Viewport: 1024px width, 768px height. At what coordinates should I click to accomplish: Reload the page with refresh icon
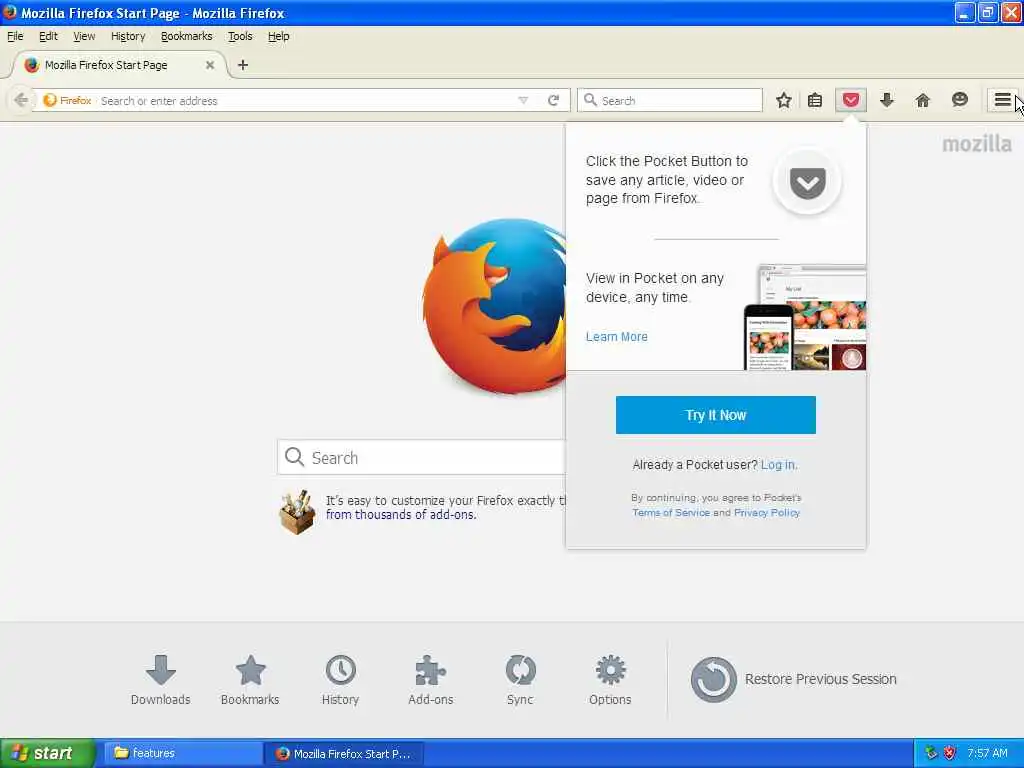click(x=554, y=100)
